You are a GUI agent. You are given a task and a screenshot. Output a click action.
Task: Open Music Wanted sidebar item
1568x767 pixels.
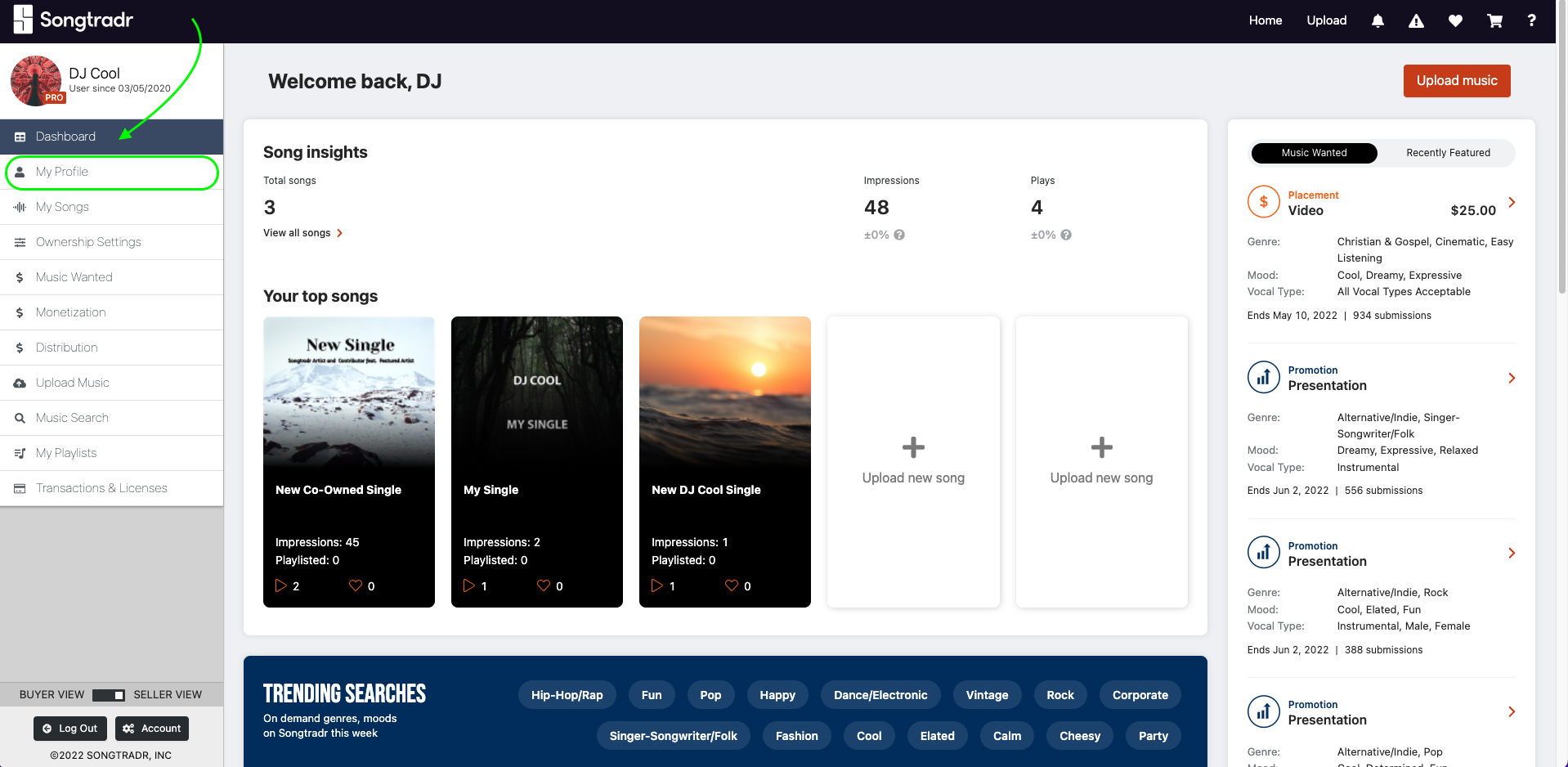(x=111, y=277)
